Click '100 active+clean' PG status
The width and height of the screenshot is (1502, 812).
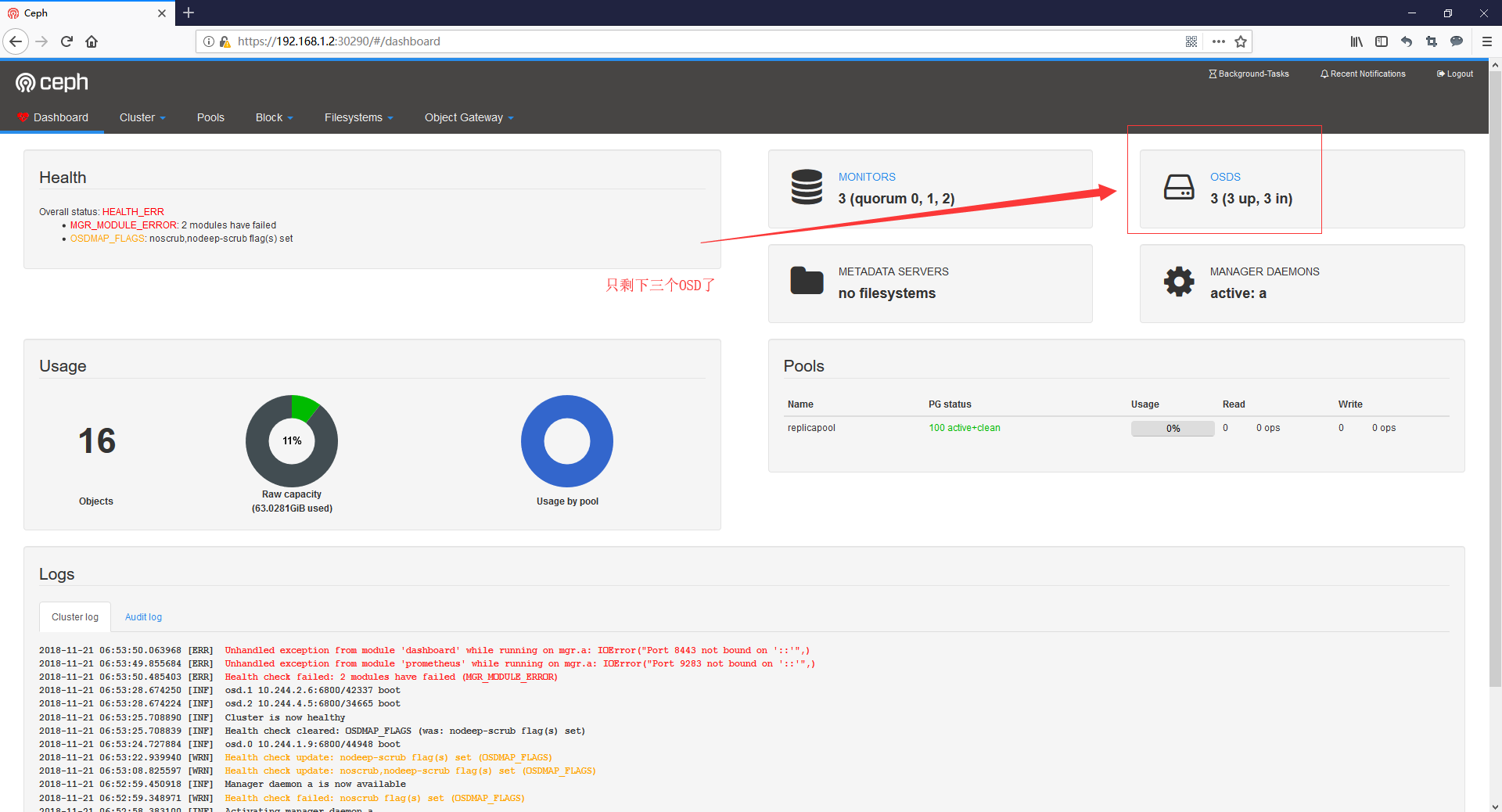click(x=965, y=428)
